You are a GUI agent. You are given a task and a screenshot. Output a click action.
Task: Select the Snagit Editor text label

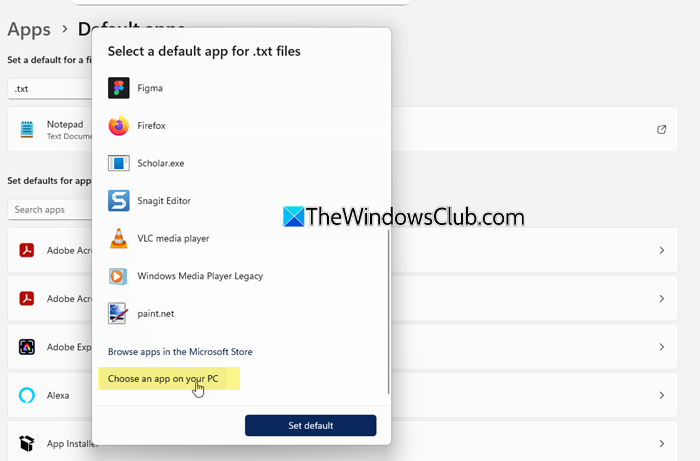coord(164,200)
